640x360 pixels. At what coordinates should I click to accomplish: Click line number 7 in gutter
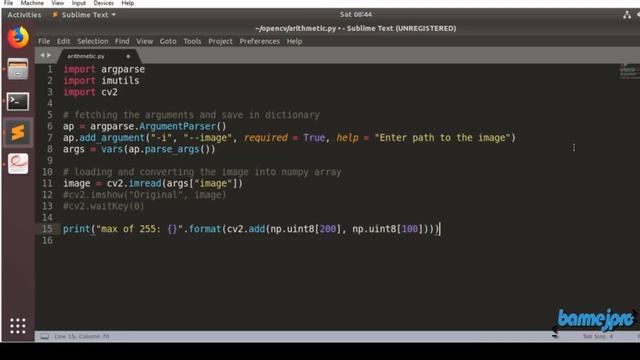pos(50,138)
